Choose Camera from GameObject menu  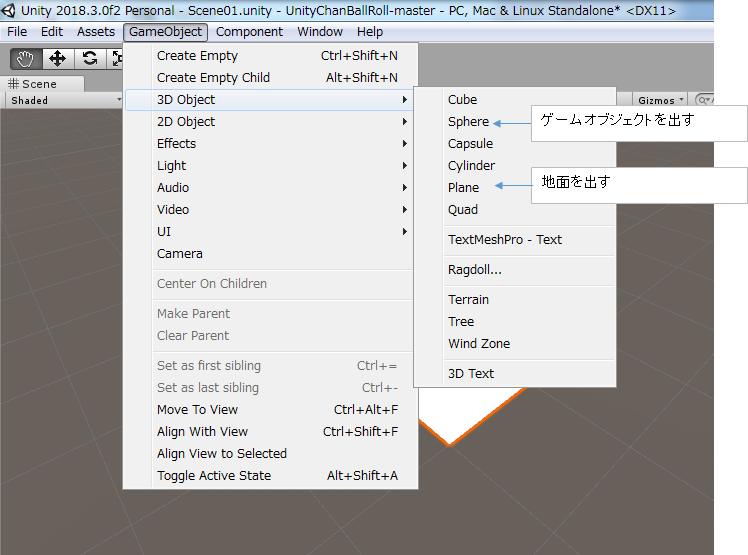pos(271,253)
